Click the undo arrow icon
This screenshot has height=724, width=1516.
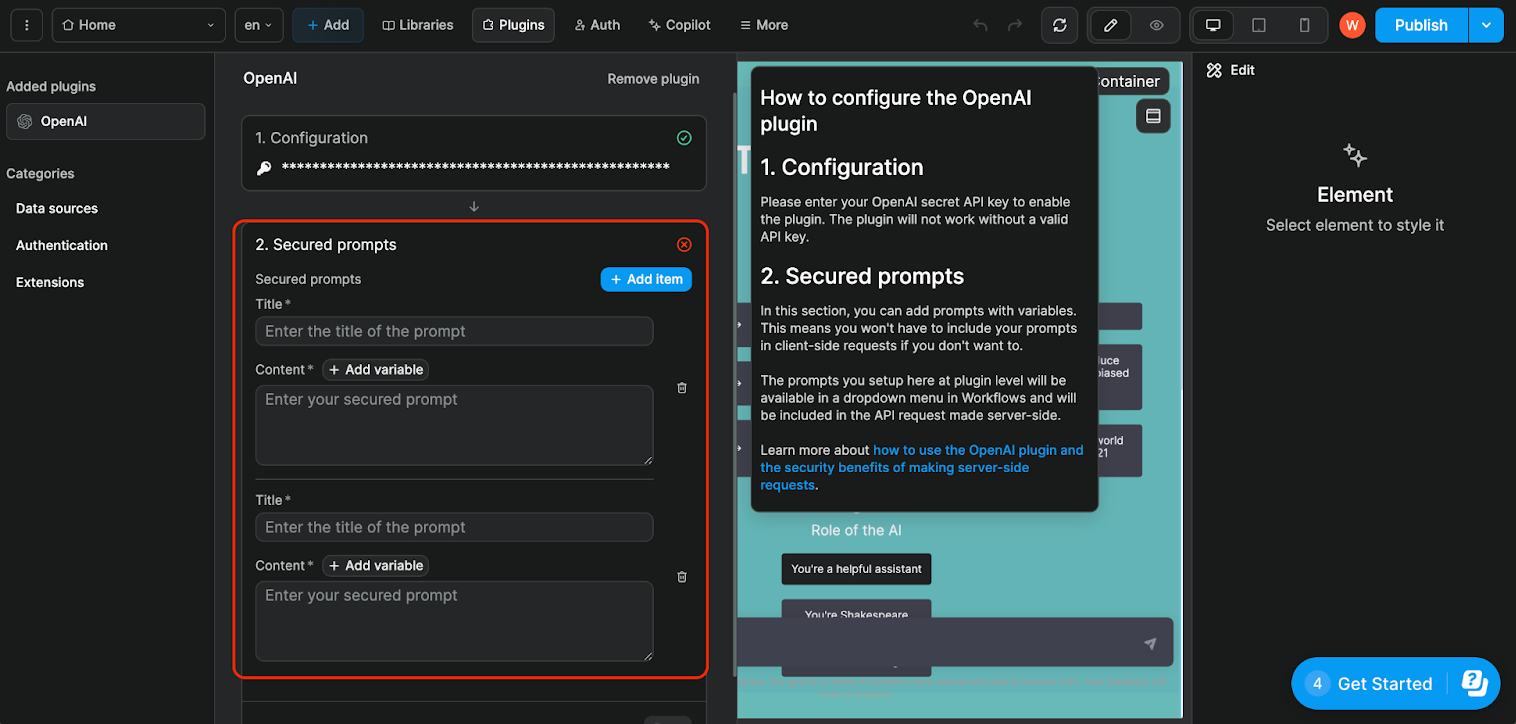point(979,24)
